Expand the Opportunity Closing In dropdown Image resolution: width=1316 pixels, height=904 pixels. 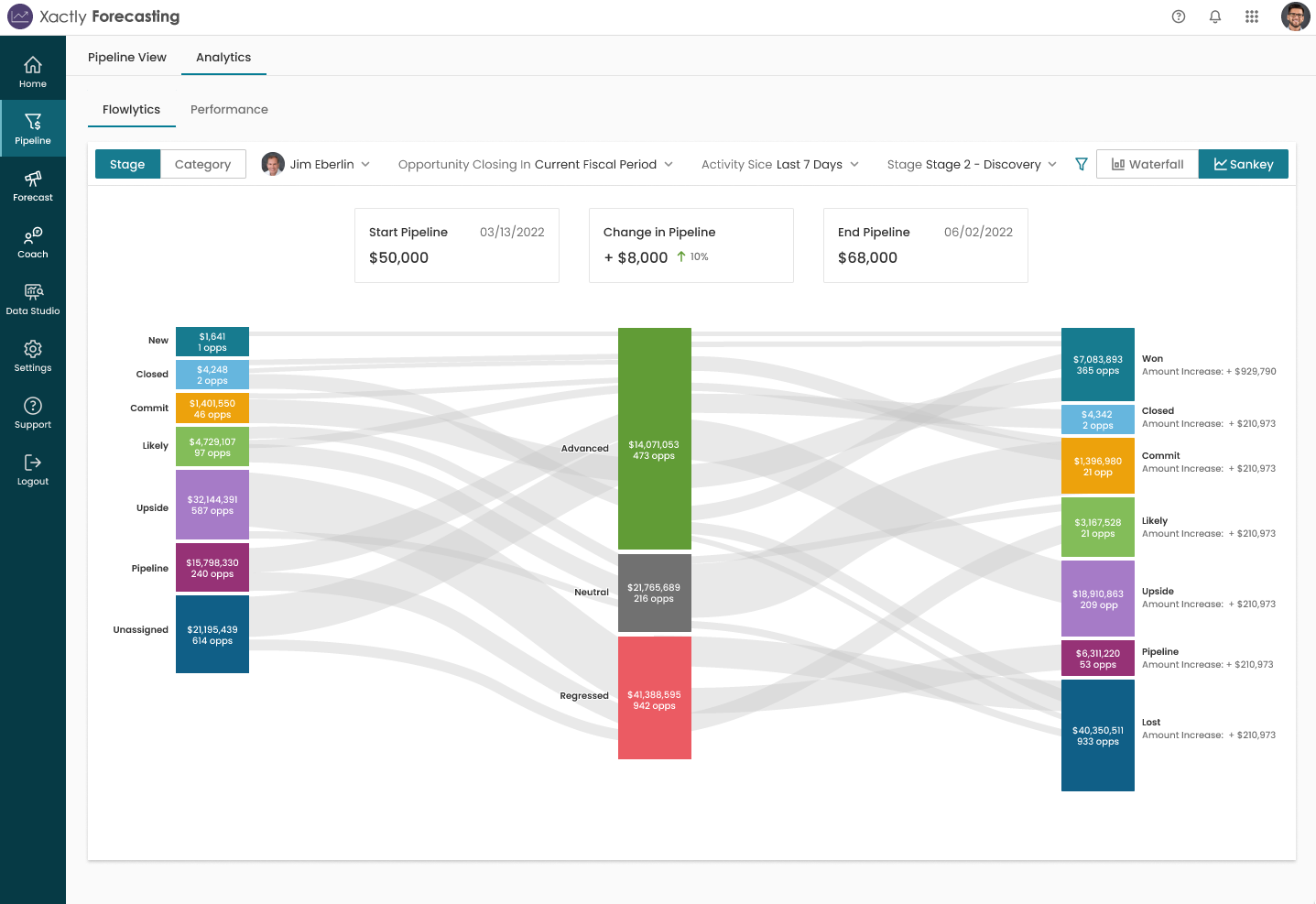coord(535,164)
